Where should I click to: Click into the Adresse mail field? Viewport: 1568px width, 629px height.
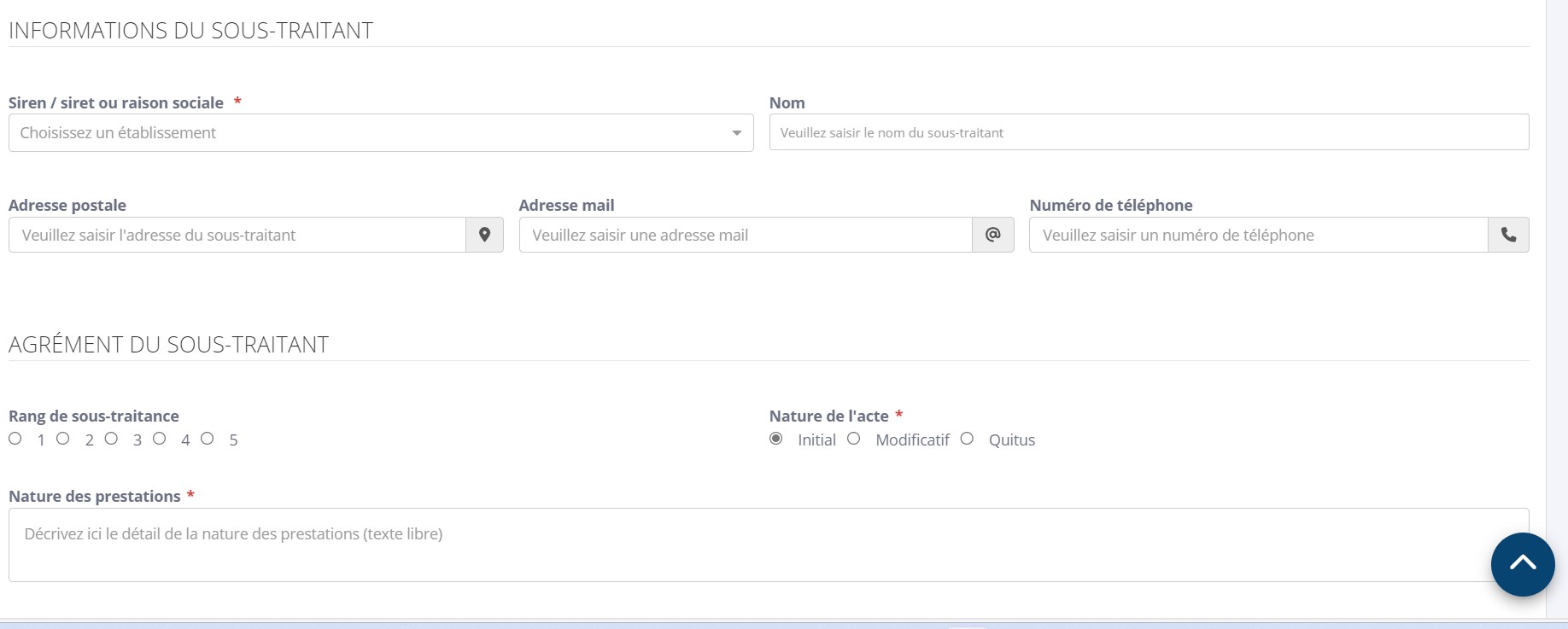[746, 235]
